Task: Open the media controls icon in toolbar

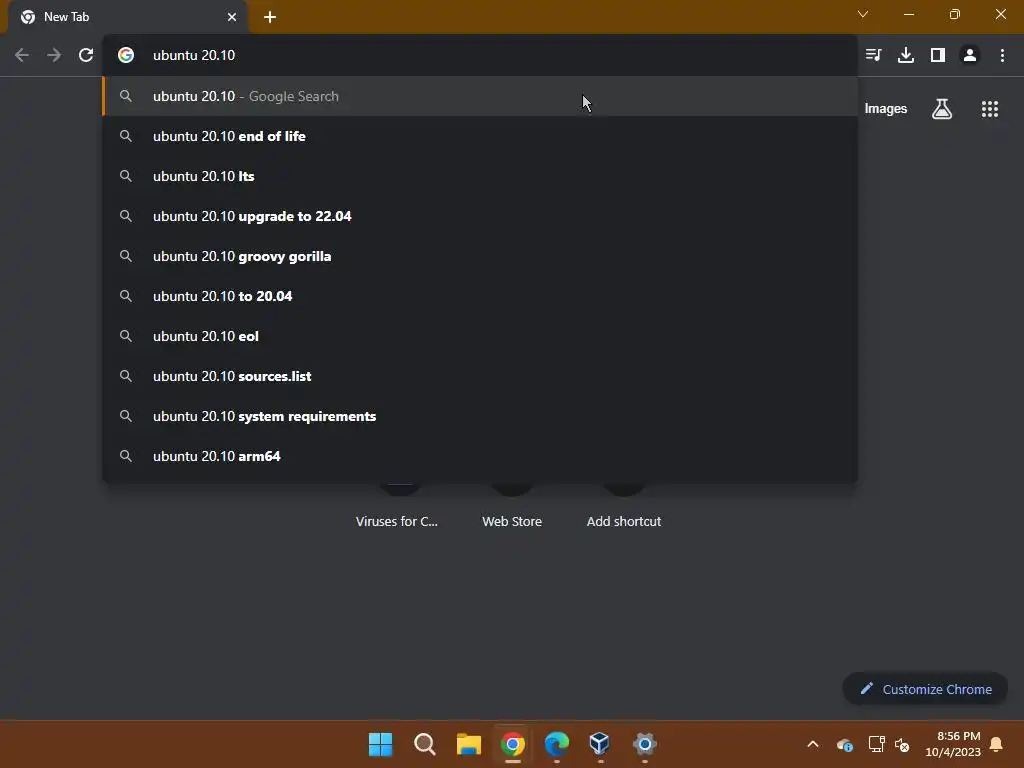Action: (x=873, y=55)
